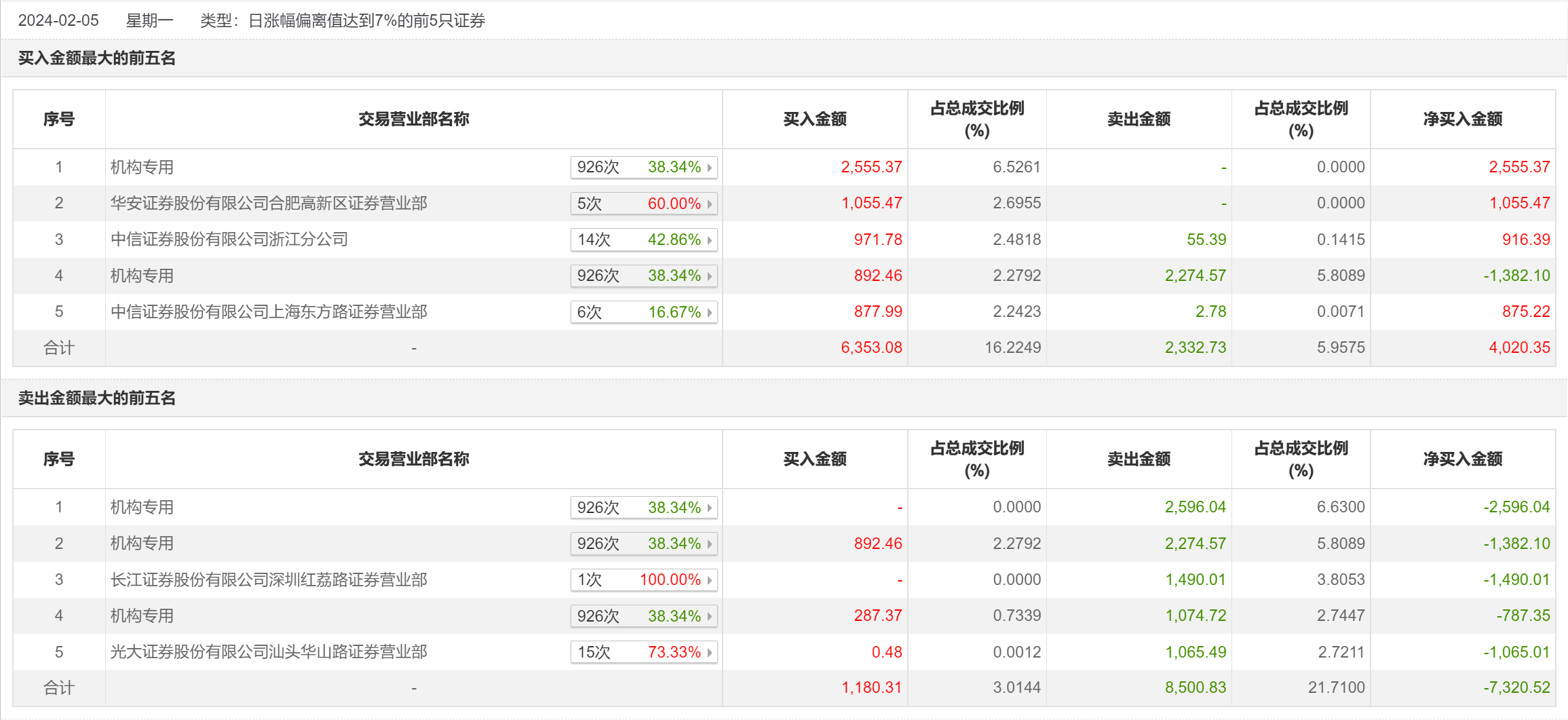Select 光大证券股份有限公司汕头华山路证券营业部 link
This screenshot has height=720, width=1568.
(x=269, y=652)
